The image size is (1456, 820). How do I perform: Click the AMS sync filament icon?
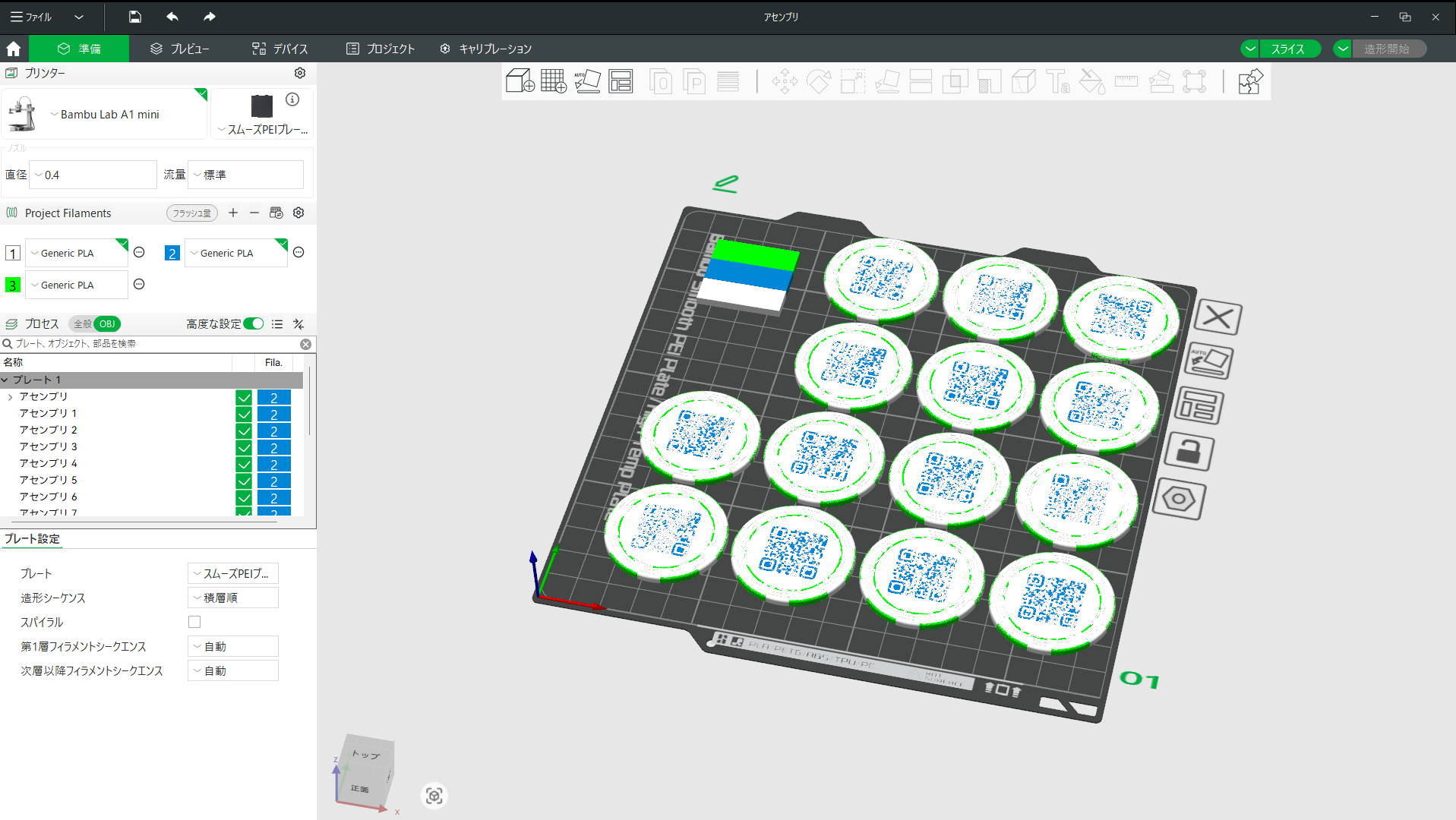pyautogui.click(x=276, y=213)
